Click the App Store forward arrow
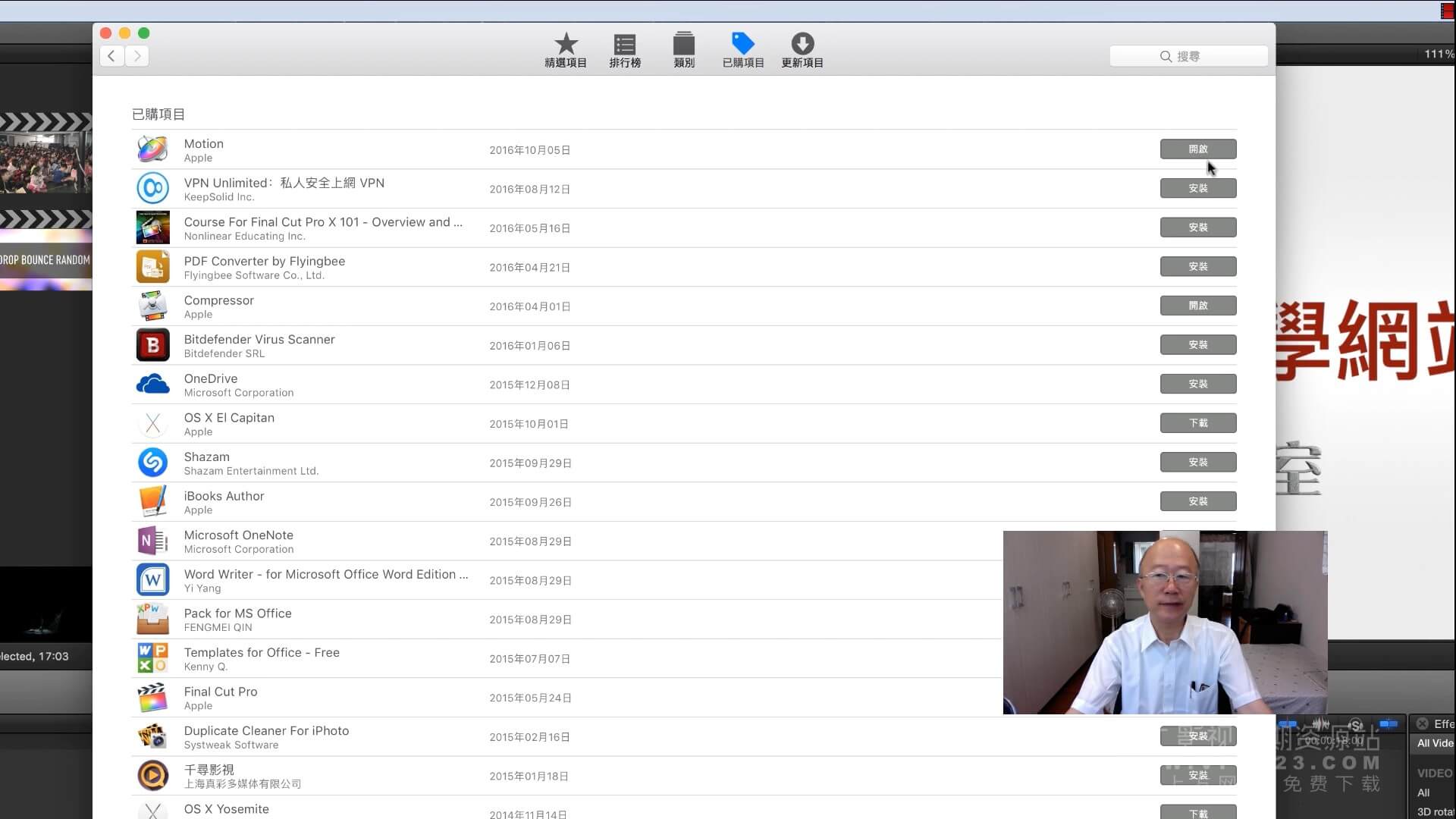 (x=137, y=55)
